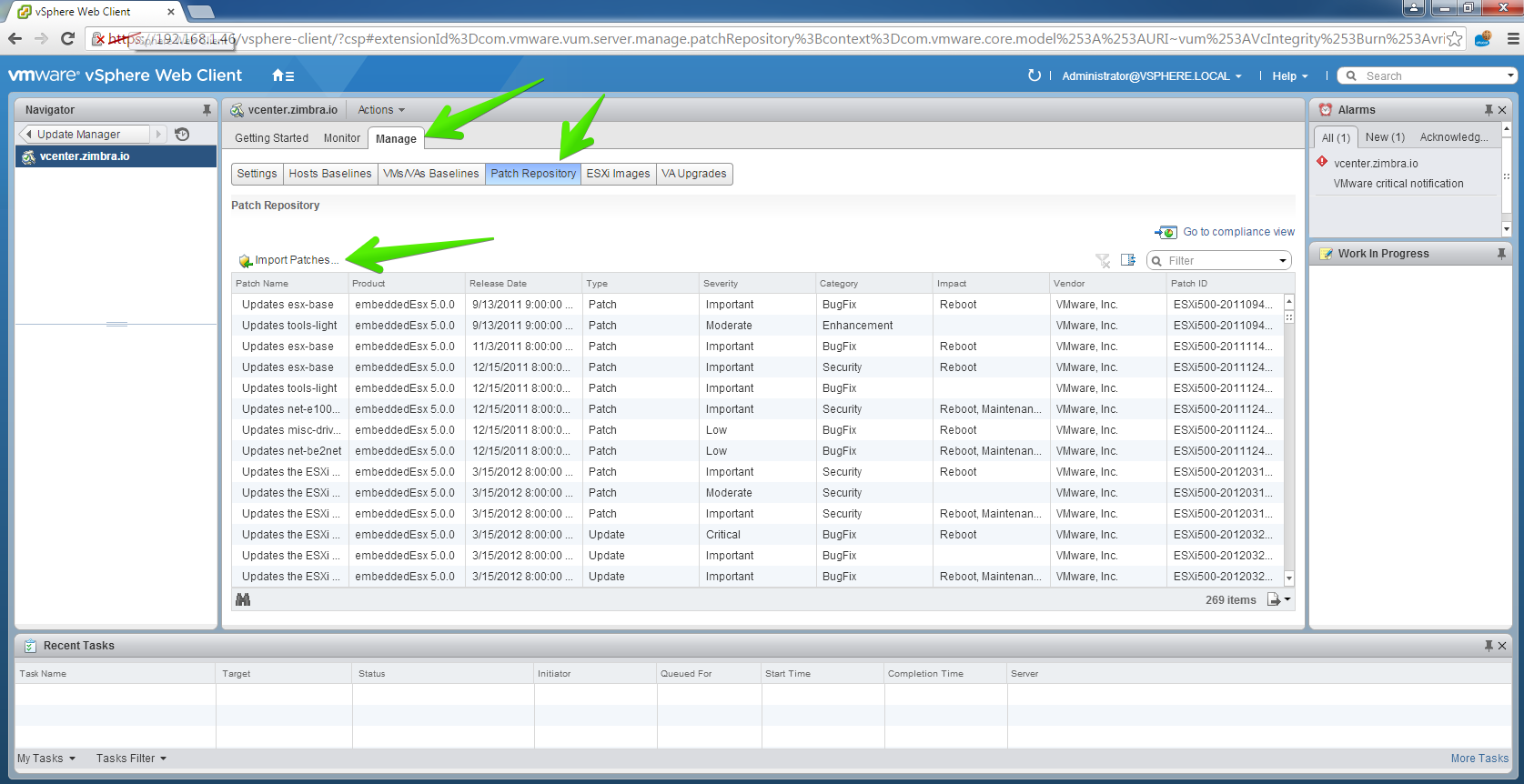Click the Alarms clock icon

click(x=1326, y=110)
